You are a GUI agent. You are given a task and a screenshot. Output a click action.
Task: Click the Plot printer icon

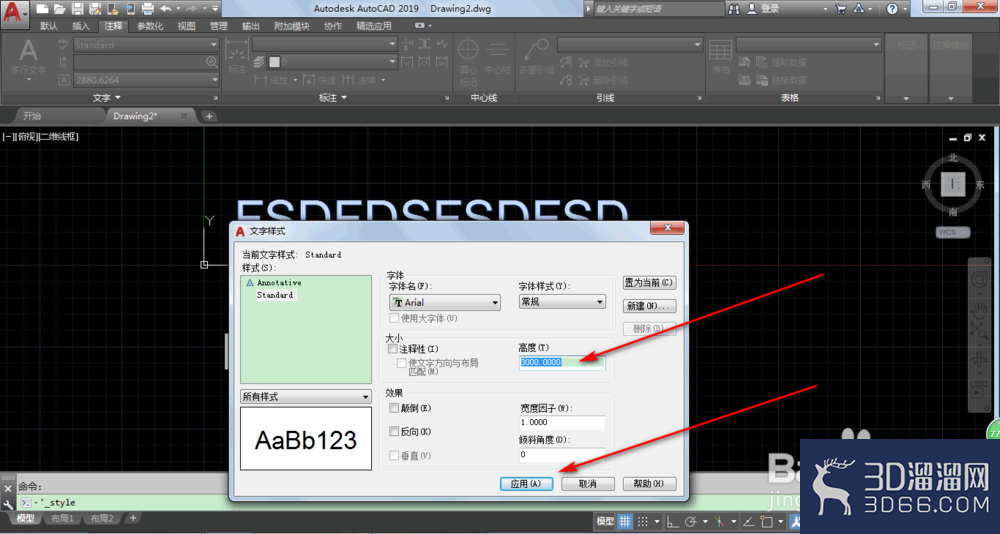(148, 9)
